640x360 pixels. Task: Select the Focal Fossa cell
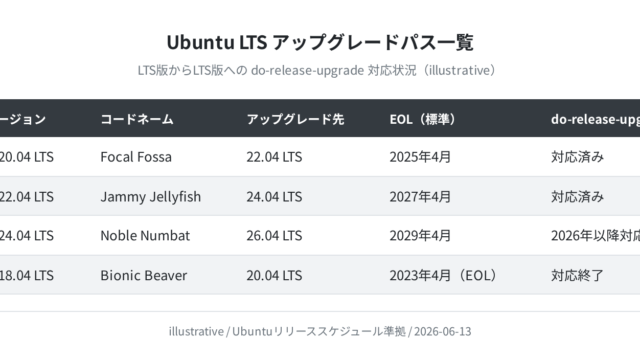click(x=136, y=157)
